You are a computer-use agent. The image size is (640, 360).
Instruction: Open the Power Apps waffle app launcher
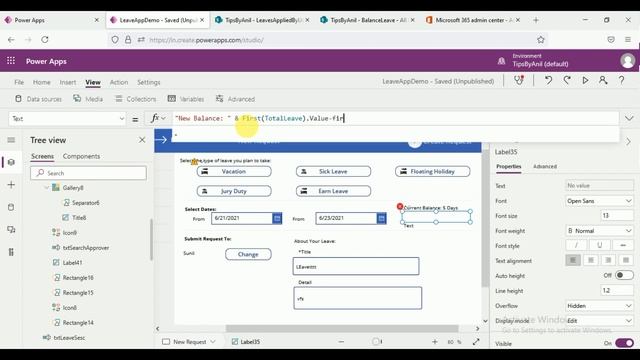click(11, 61)
